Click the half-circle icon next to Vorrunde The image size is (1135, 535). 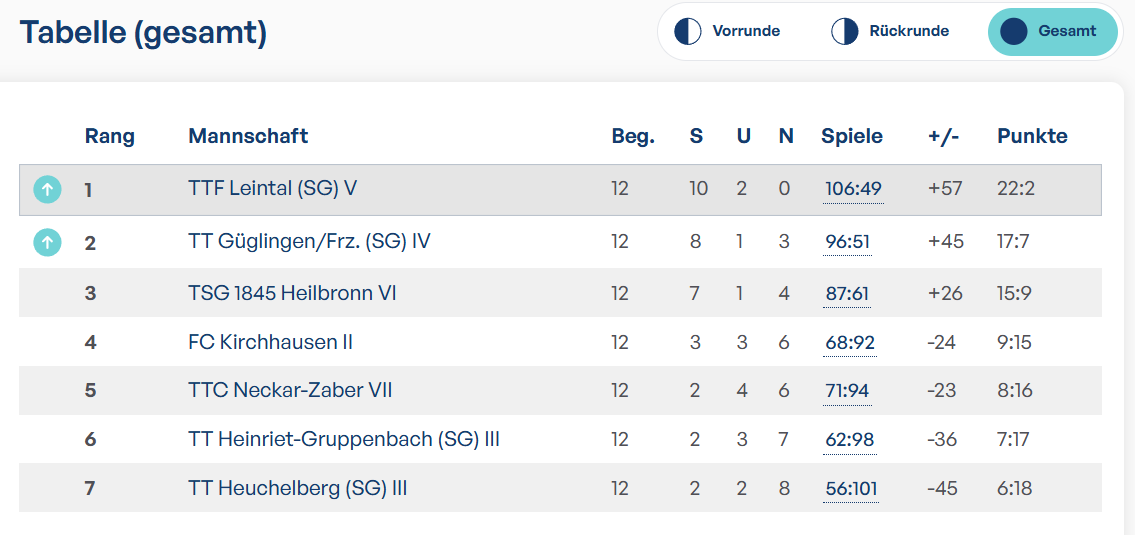(688, 32)
